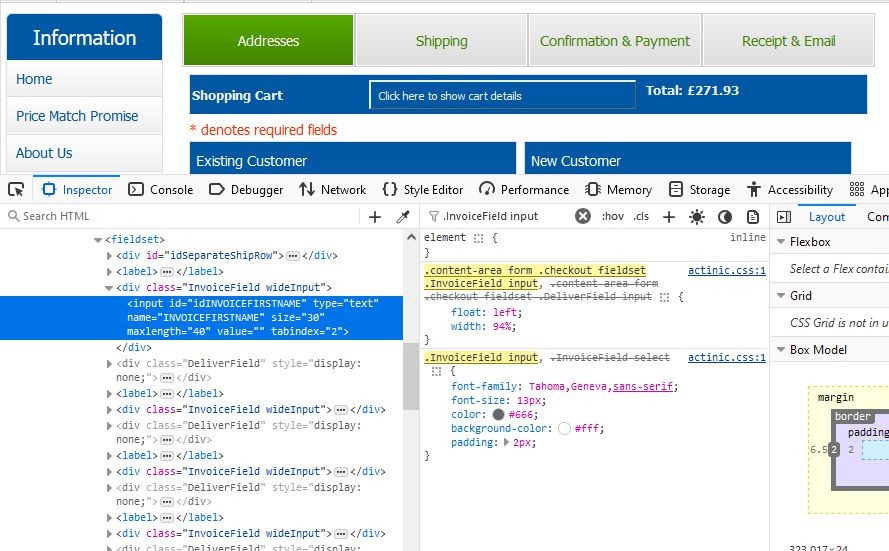The width and height of the screenshot is (889, 551).
Task: Click the color #666 swatch
Action: tap(498, 414)
